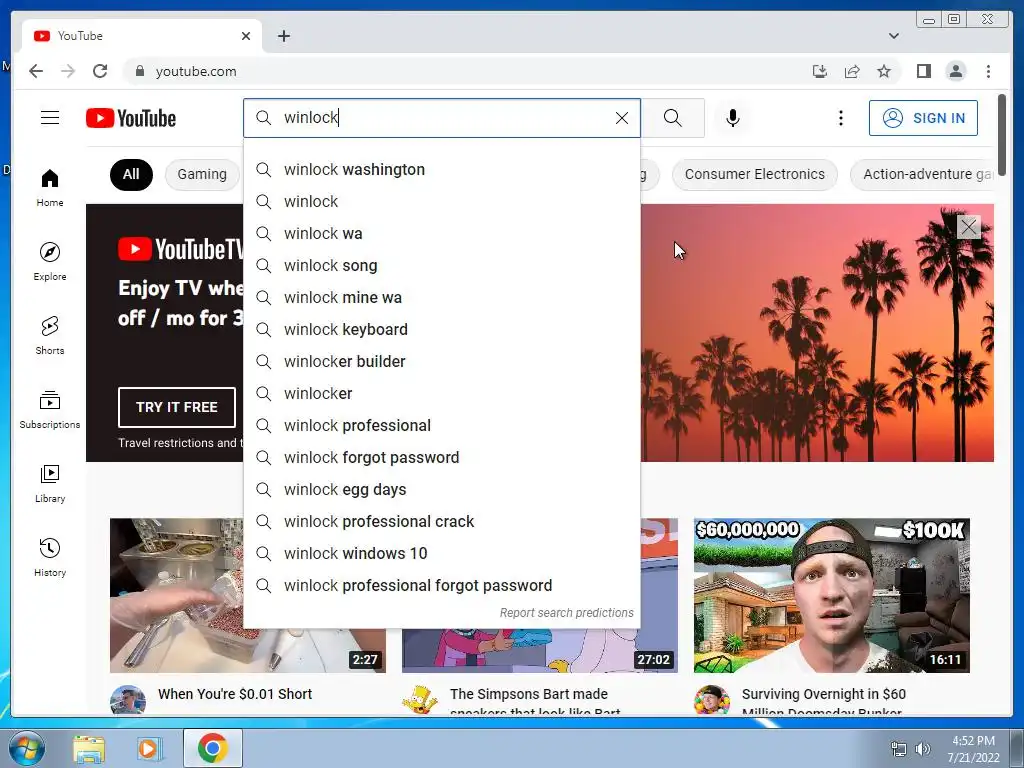The width and height of the screenshot is (1024, 768).
Task: Click TRY IT FREE button
Action: (176, 407)
